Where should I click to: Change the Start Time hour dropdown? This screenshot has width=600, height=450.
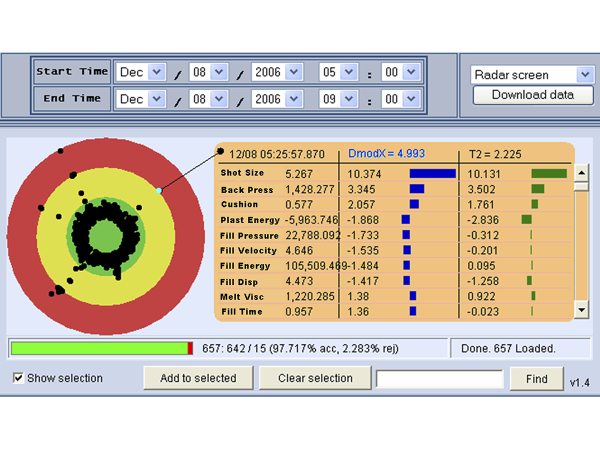pos(338,72)
